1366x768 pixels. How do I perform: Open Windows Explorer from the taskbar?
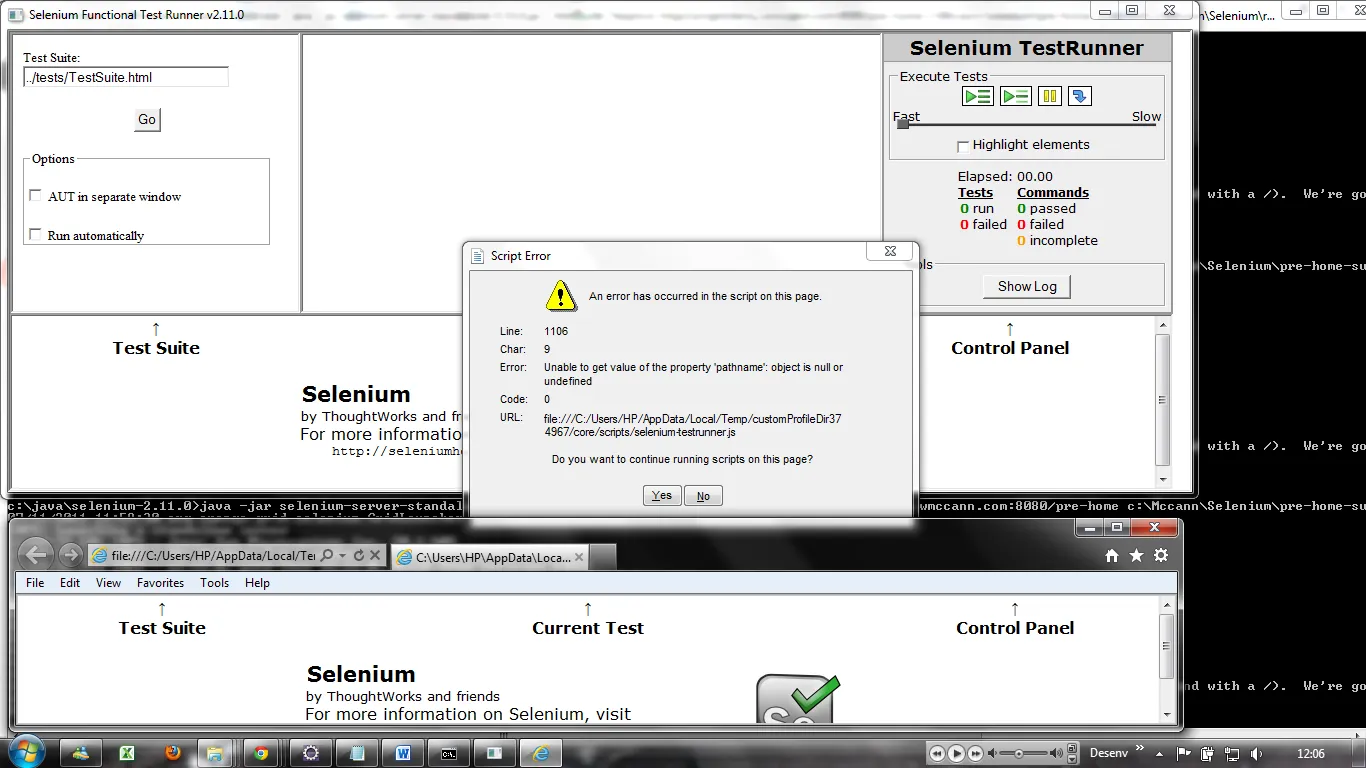coord(215,753)
